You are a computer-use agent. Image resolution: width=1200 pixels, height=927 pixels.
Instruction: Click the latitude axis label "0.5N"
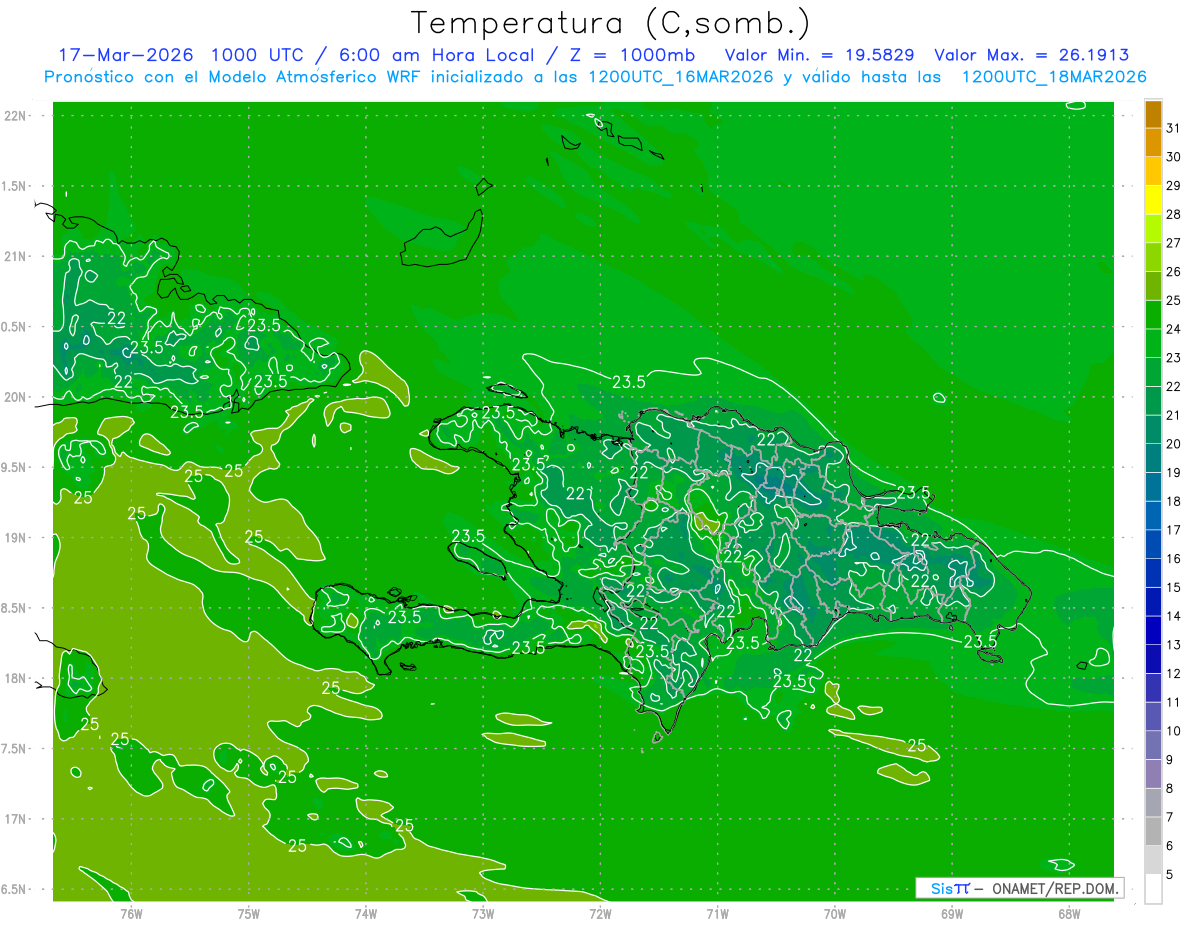coord(15,327)
